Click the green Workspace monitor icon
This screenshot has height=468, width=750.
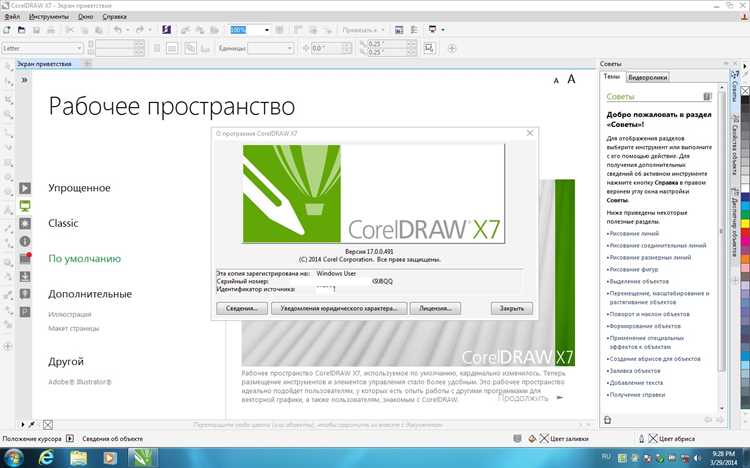click(x=25, y=206)
